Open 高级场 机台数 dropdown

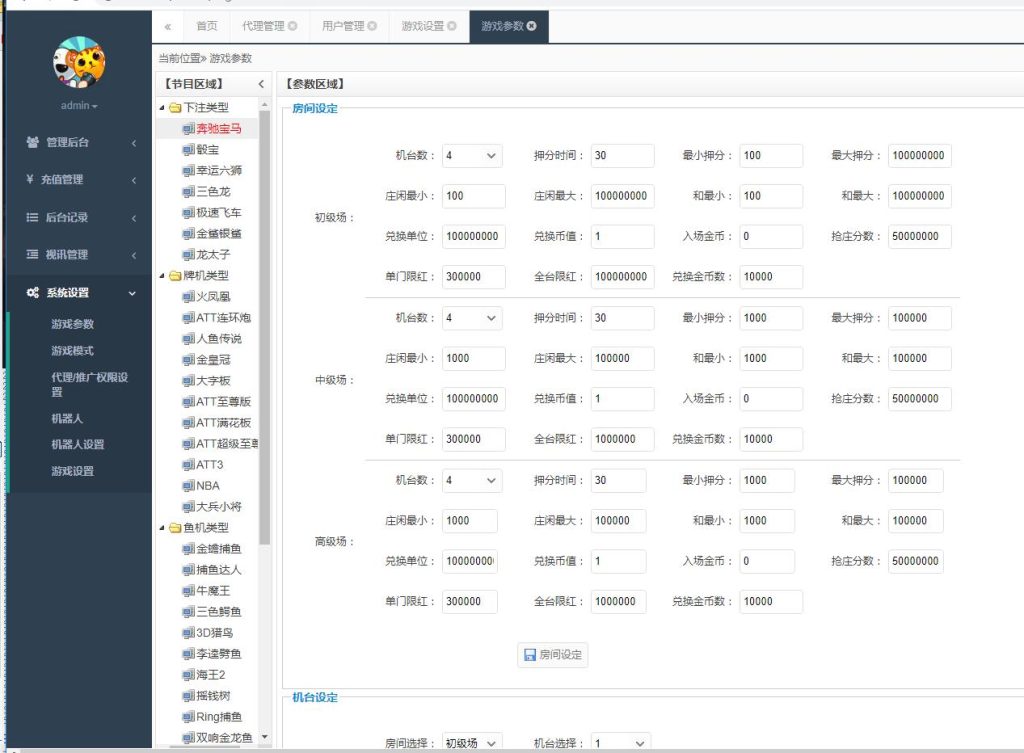[x=472, y=481]
